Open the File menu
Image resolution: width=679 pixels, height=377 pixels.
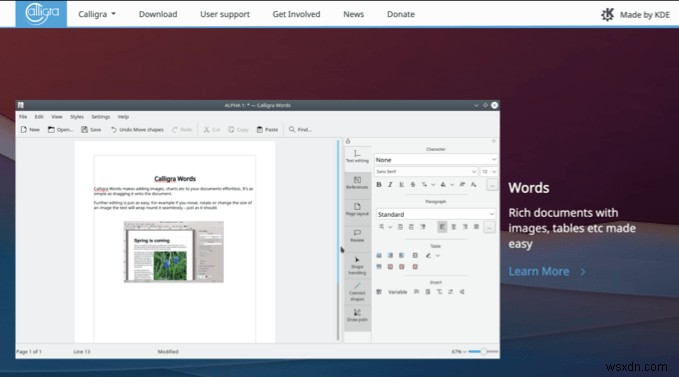[x=23, y=117]
